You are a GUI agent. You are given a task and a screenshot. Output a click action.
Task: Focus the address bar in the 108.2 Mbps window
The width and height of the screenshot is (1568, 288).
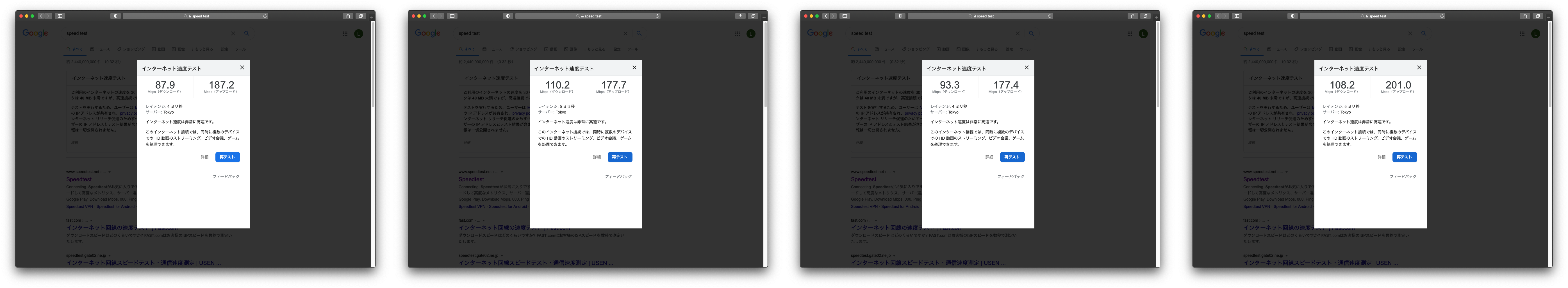pos(1373,16)
